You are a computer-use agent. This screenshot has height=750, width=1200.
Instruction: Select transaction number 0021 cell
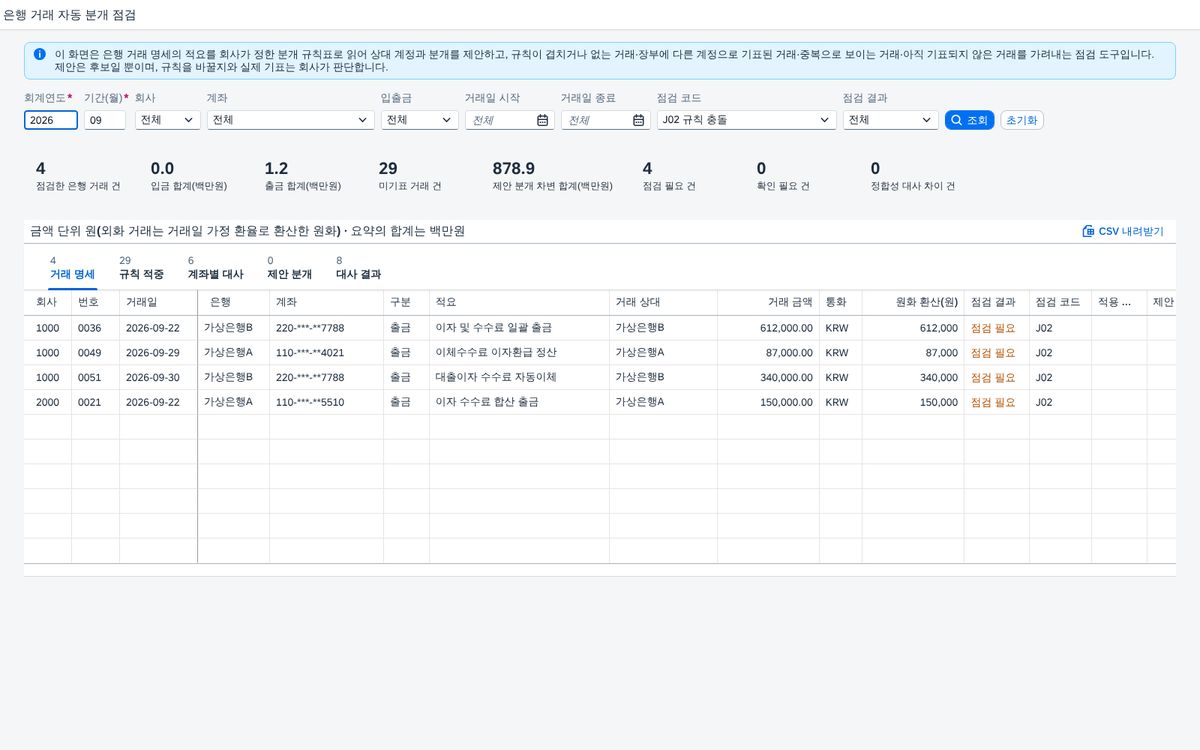point(95,402)
